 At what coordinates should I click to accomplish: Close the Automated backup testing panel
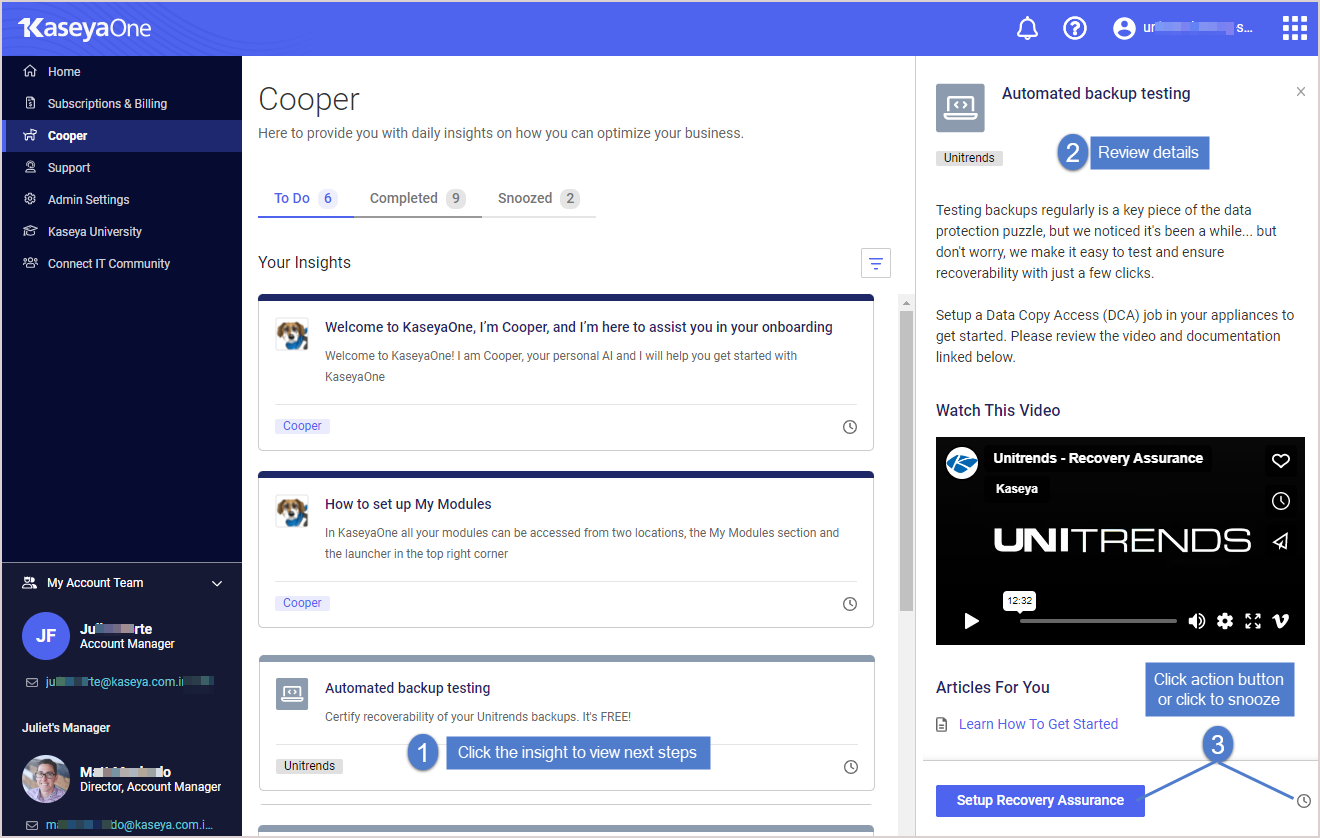[1301, 92]
